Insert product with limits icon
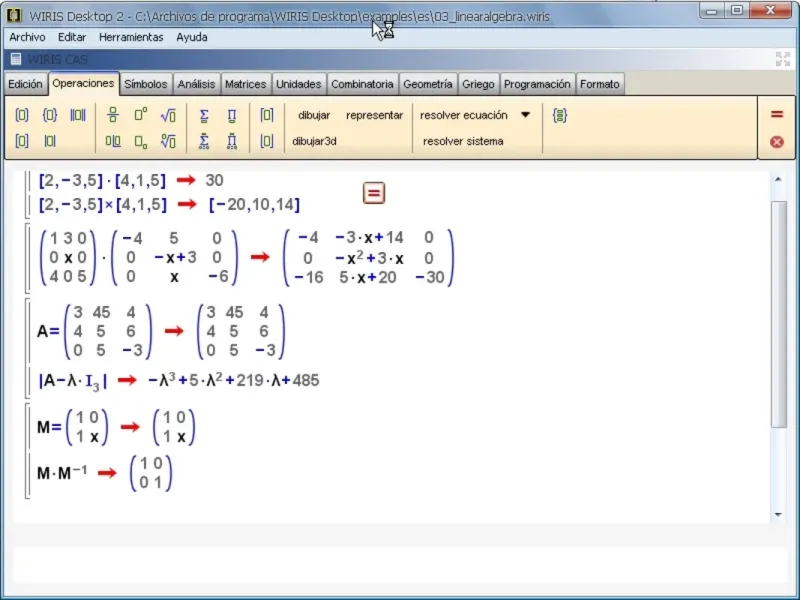Screen dimensions: 800x600 point(232,141)
